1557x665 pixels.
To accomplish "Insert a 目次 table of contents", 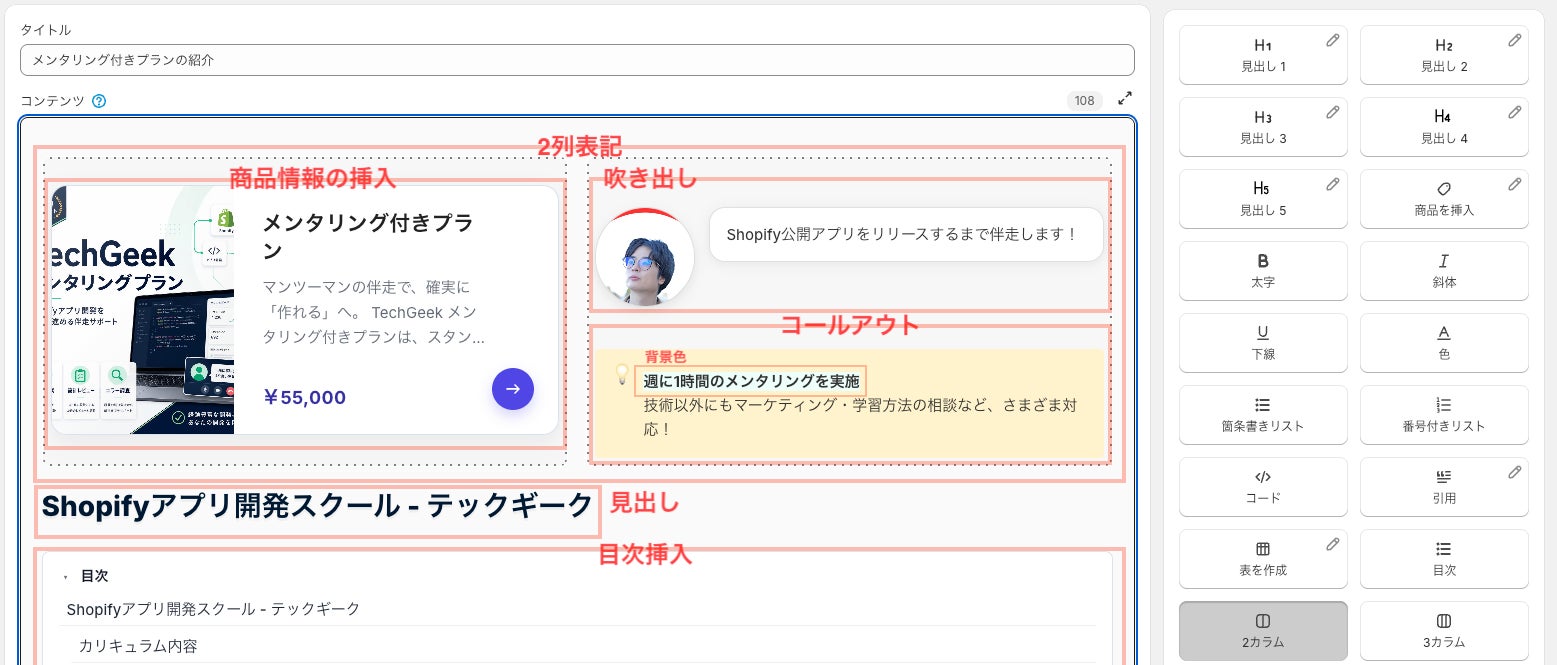I will tap(1444, 559).
